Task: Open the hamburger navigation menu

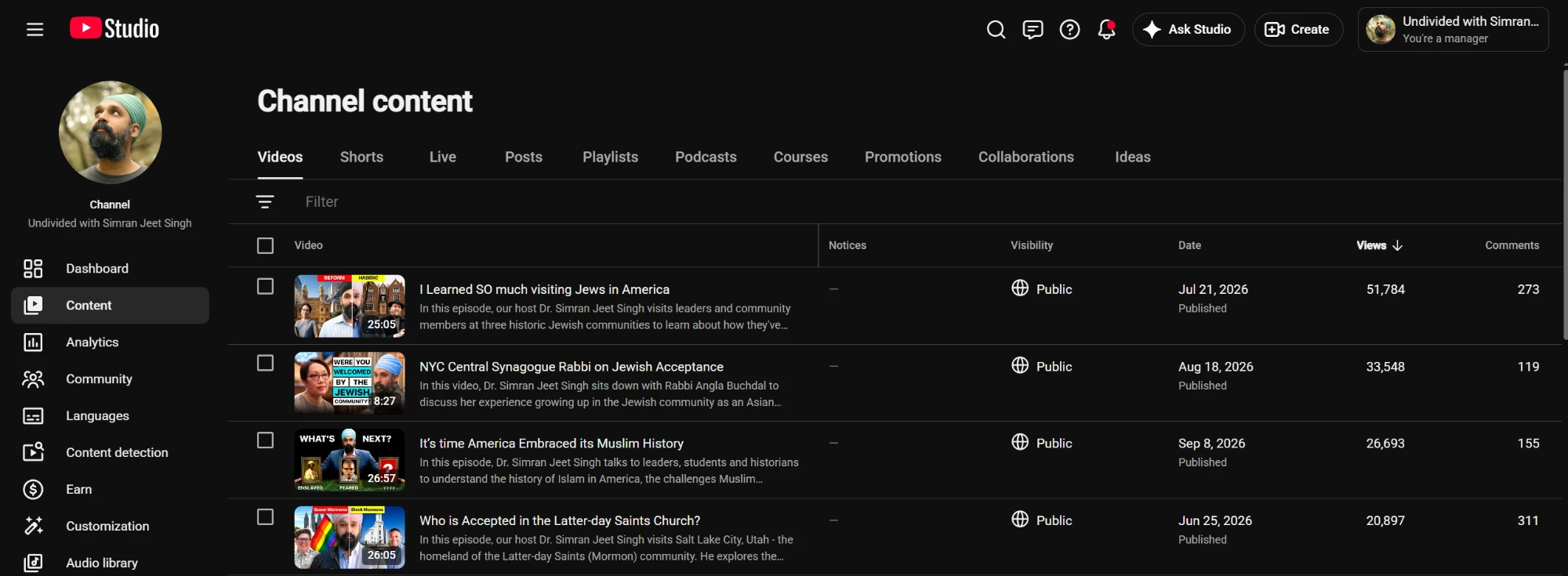Action: pos(34,30)
